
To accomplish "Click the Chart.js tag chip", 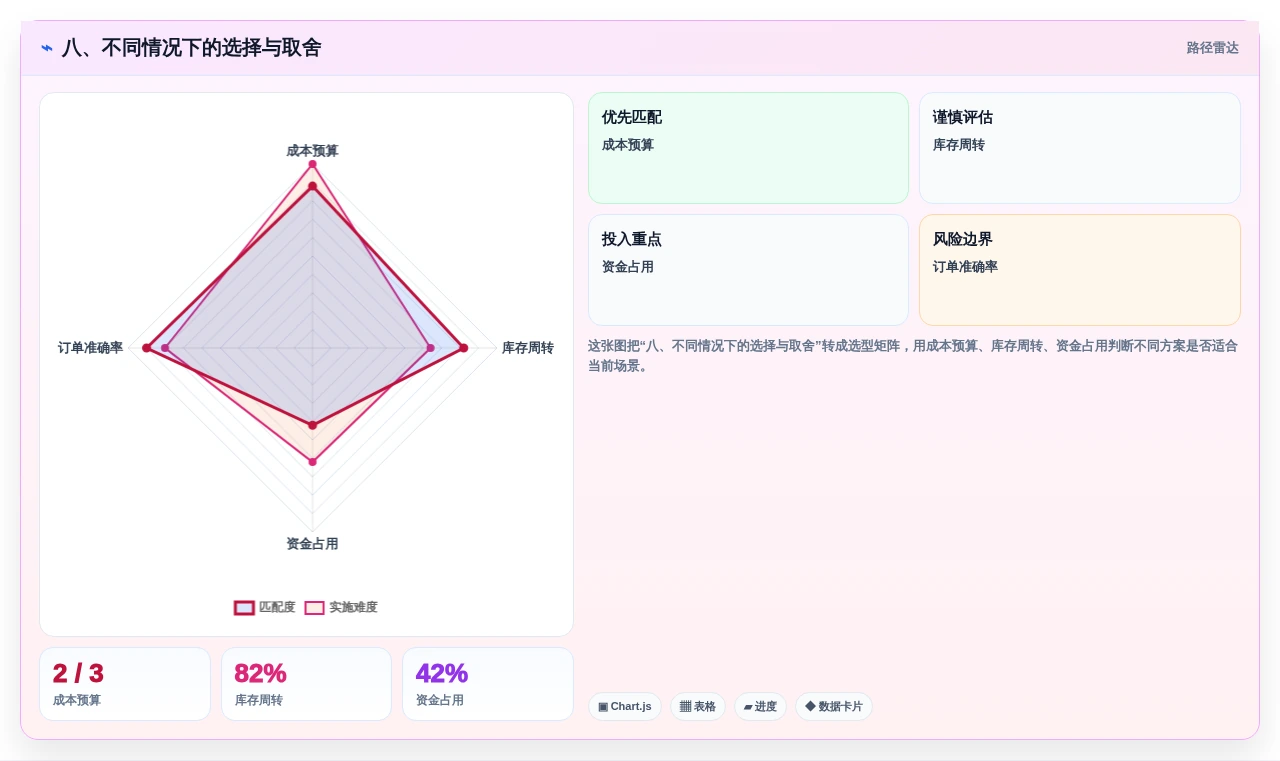I will tap(625, 706).
